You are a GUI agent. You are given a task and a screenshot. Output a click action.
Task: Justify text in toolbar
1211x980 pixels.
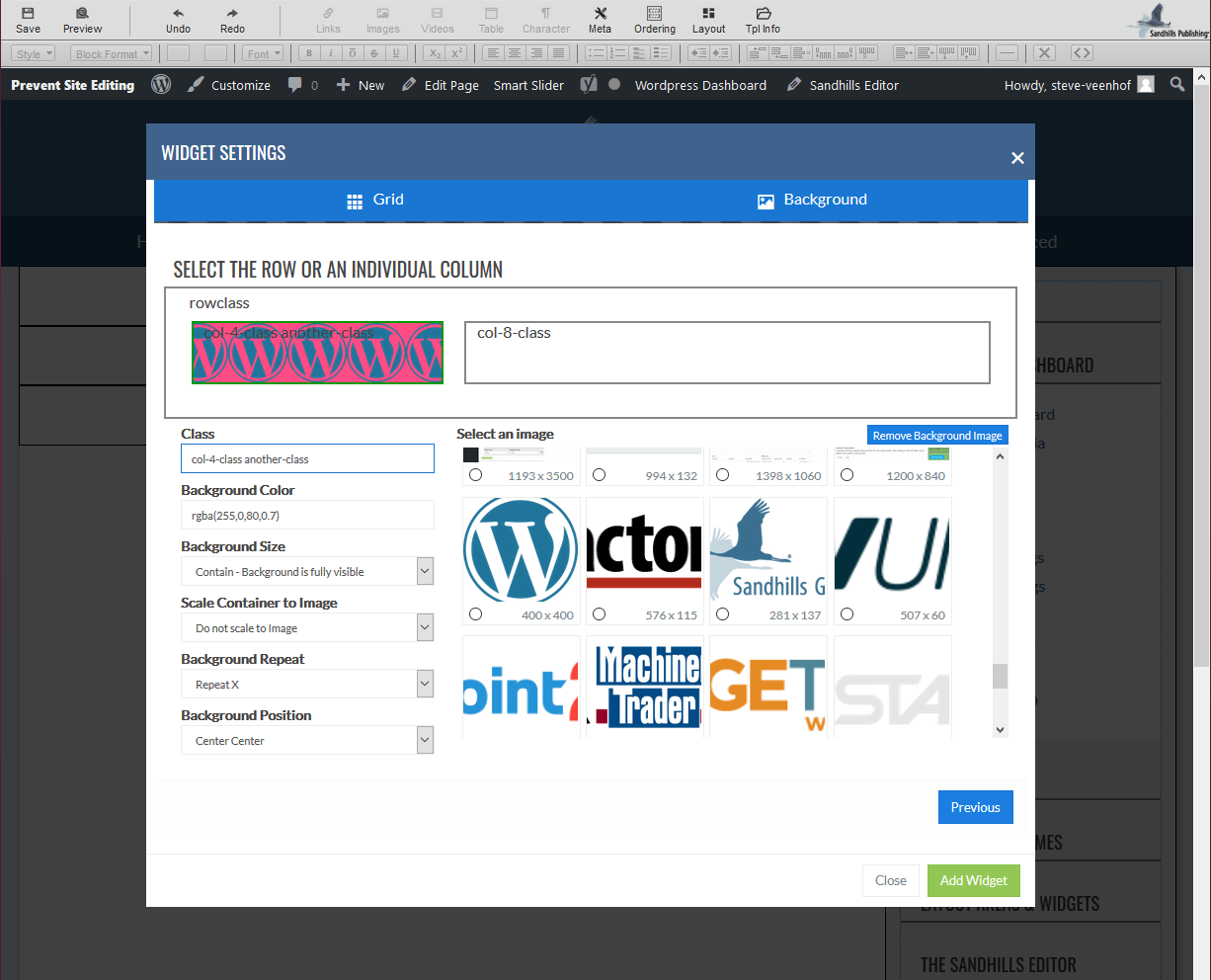[559, 53]
